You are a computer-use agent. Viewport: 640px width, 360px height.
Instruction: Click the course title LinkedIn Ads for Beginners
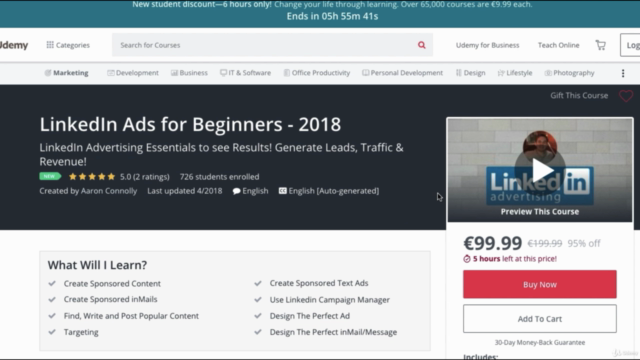pyautogui.click(x=190, y=124)
